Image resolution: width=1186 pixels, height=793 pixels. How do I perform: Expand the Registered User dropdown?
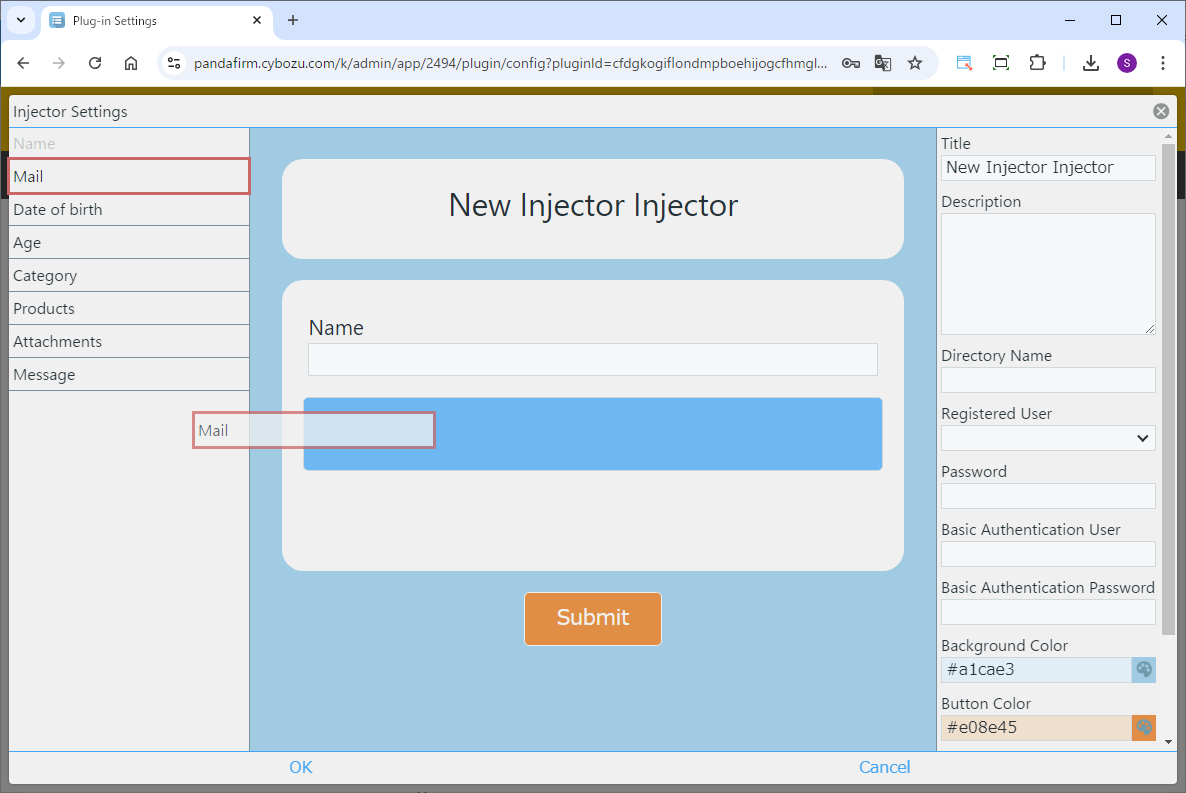[x=1048, y=438]
